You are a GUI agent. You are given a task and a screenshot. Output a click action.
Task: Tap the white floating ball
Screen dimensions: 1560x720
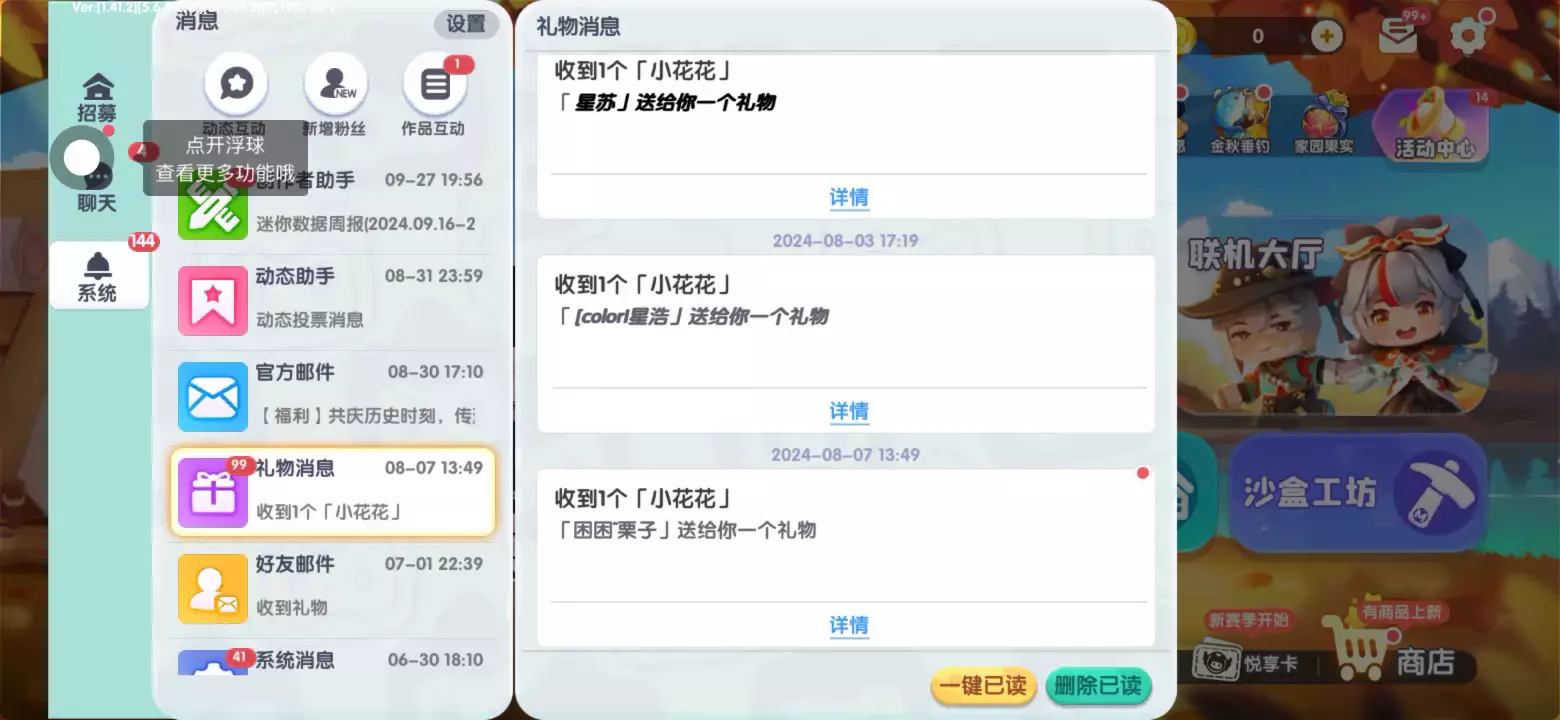(82, 158)
